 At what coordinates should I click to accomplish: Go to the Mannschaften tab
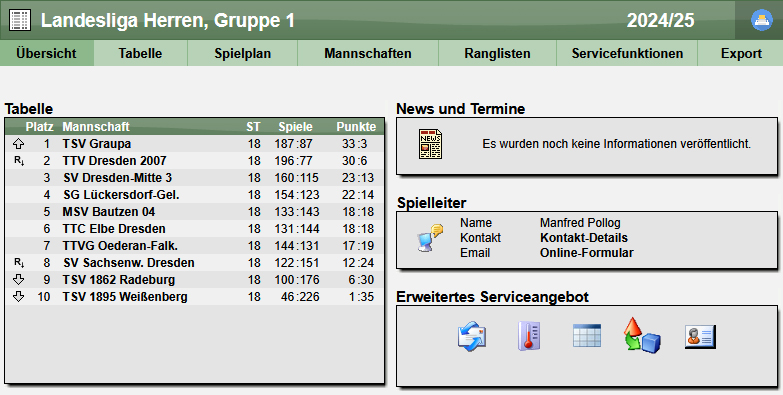[368, 53]
